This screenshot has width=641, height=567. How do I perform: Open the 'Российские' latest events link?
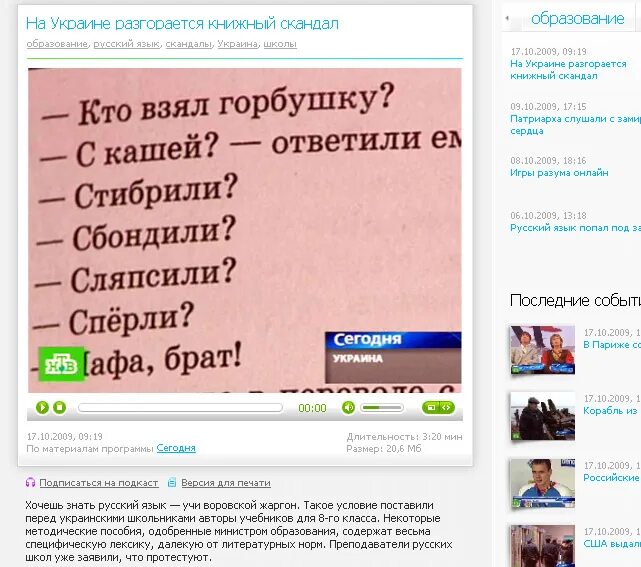[x=612, y=477]
